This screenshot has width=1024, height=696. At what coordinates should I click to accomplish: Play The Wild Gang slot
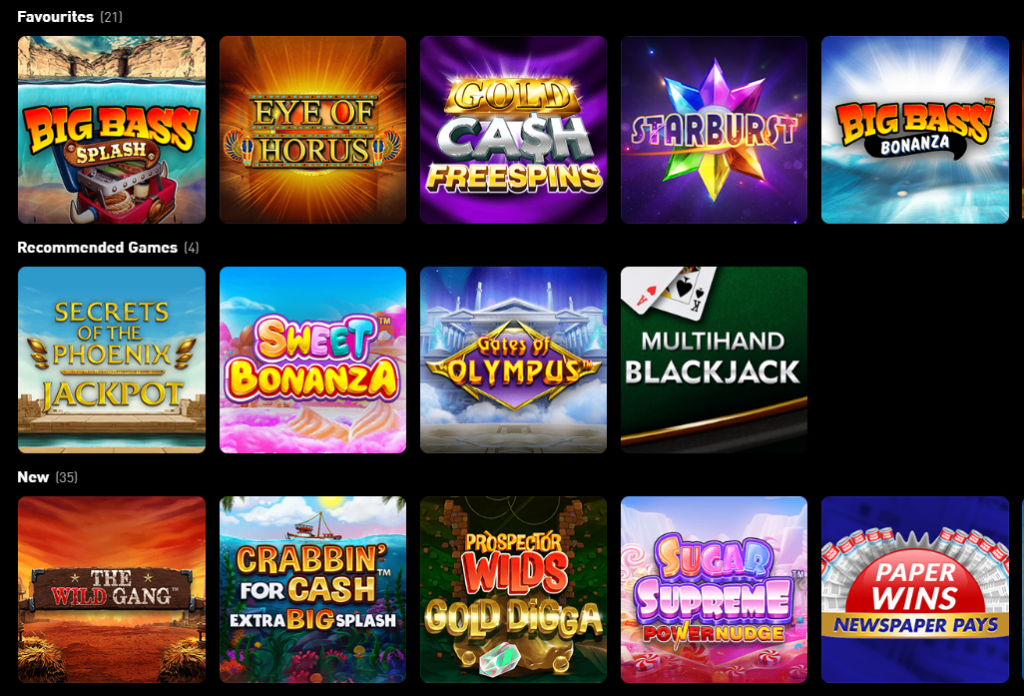(112, 590)
